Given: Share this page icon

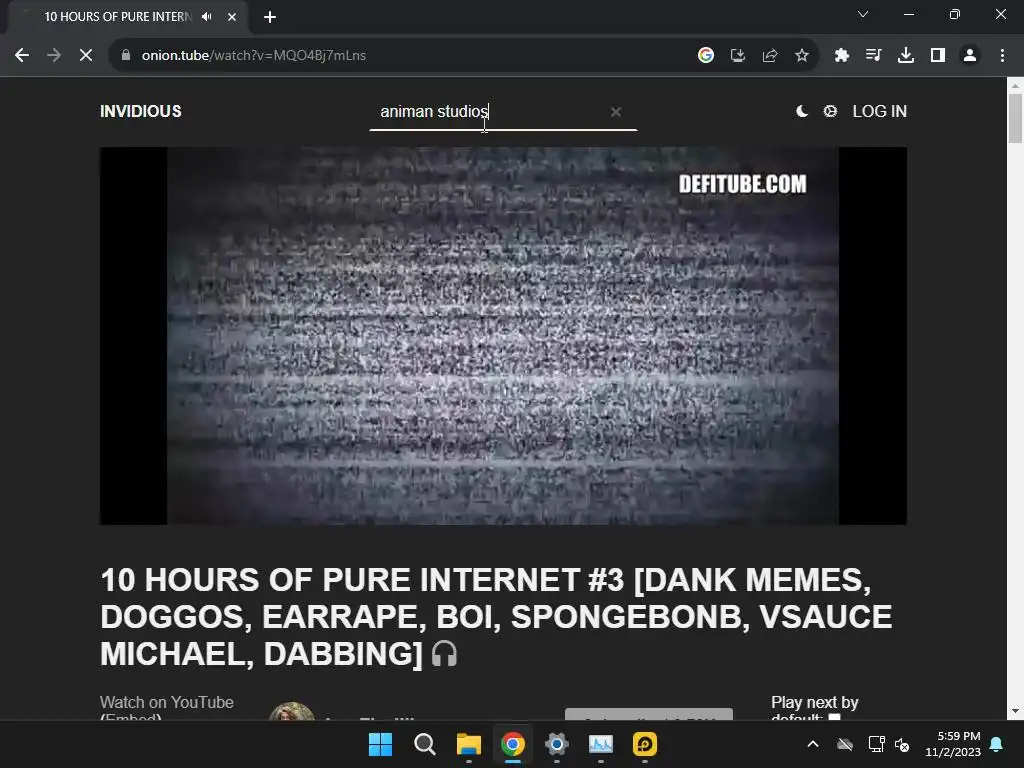Looking at the screenshot, I should tap(770, 56).
